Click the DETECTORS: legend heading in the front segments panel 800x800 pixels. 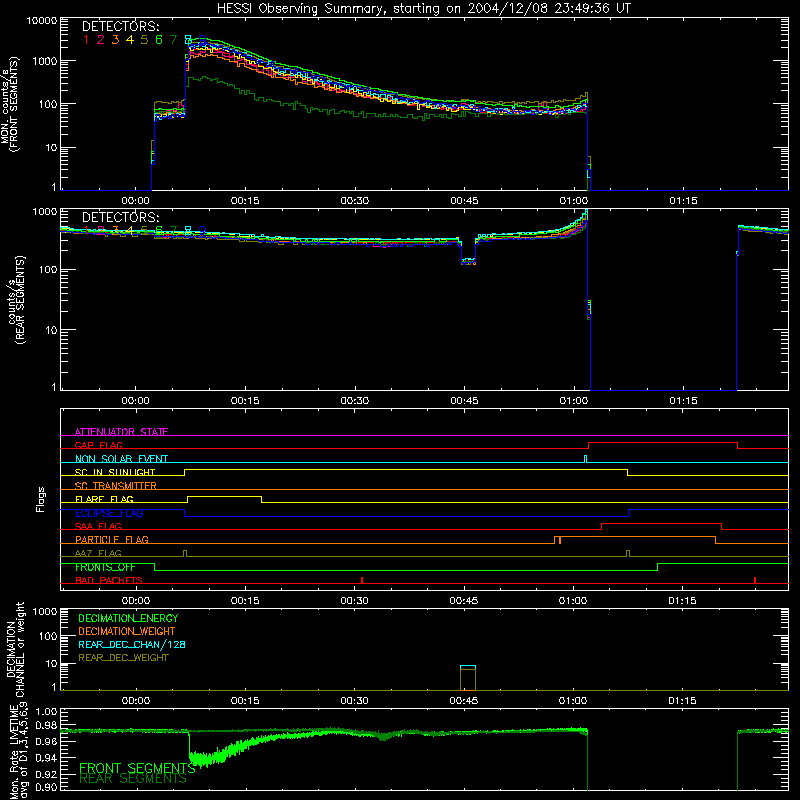click(120, 26)
